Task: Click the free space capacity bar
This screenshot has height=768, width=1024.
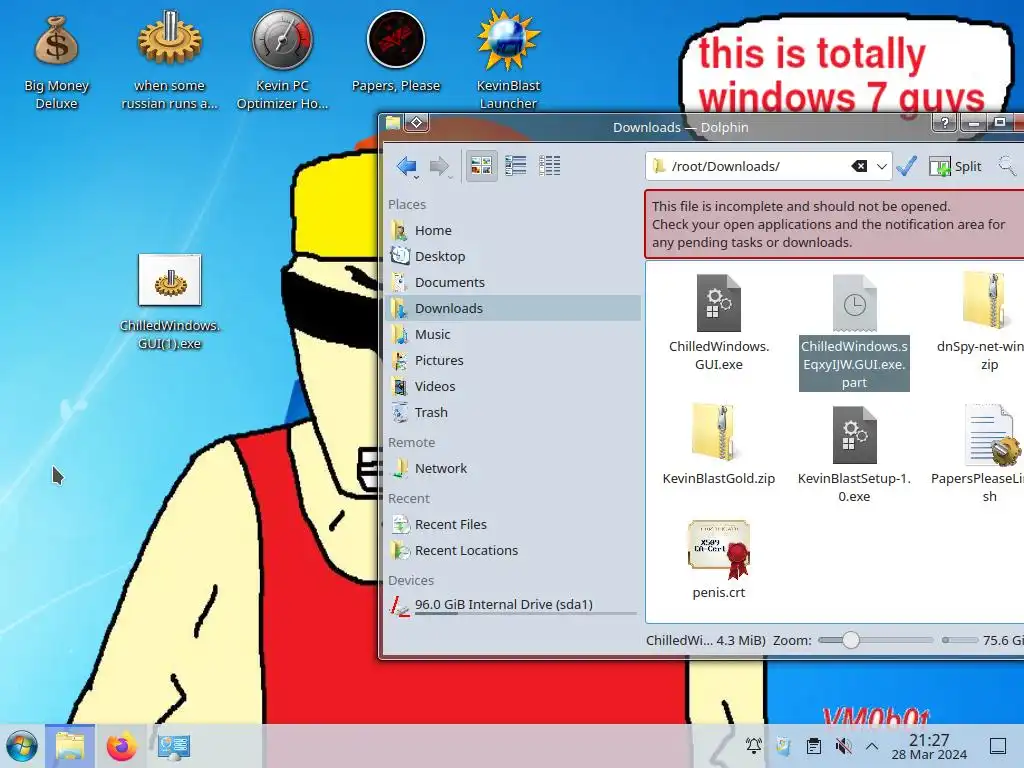Action: [960, 640]
